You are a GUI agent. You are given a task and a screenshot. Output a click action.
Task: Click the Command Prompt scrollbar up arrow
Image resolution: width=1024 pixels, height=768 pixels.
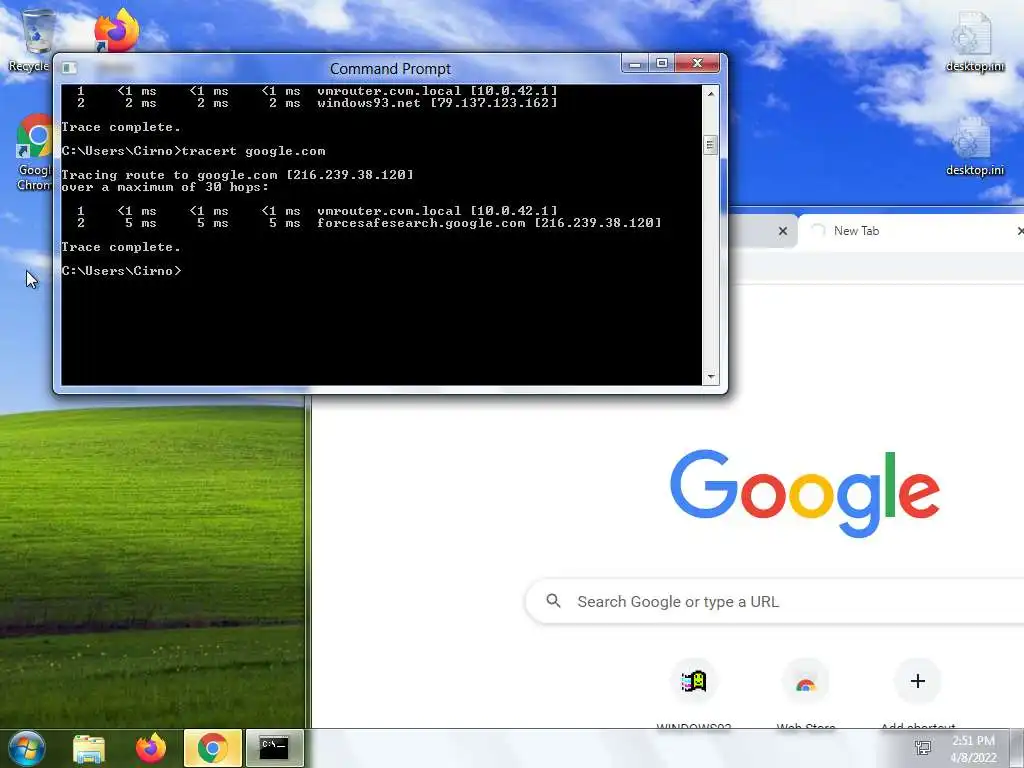tap(711, 93)
